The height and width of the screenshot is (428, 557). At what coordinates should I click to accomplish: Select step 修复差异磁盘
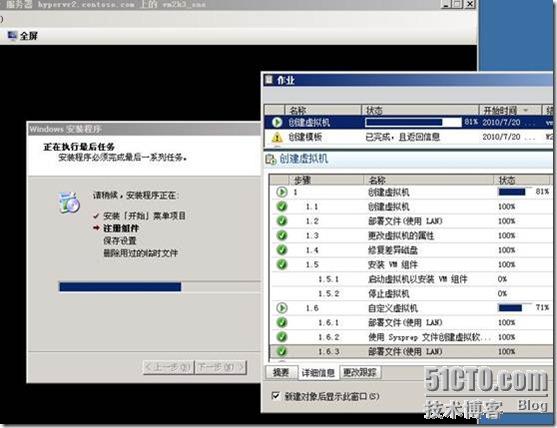click(x=393, y=250)
